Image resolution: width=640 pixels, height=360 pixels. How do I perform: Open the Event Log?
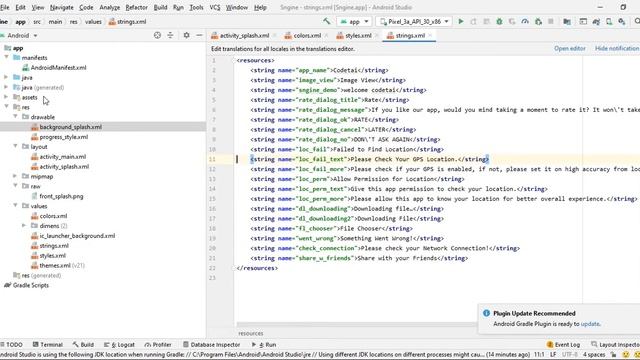click(x=563, y=344)
